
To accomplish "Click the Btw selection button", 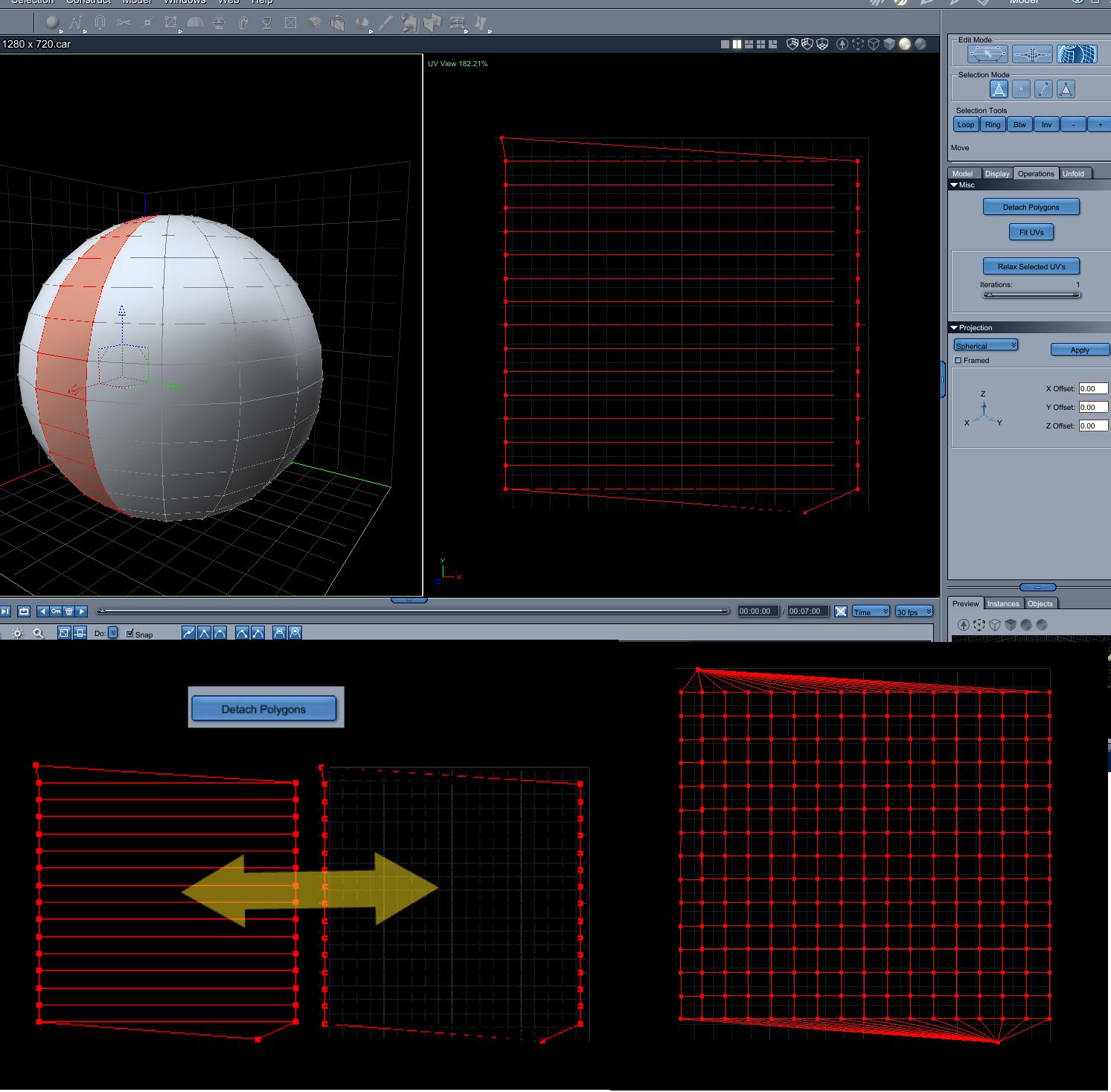I will click(1019, 124).
